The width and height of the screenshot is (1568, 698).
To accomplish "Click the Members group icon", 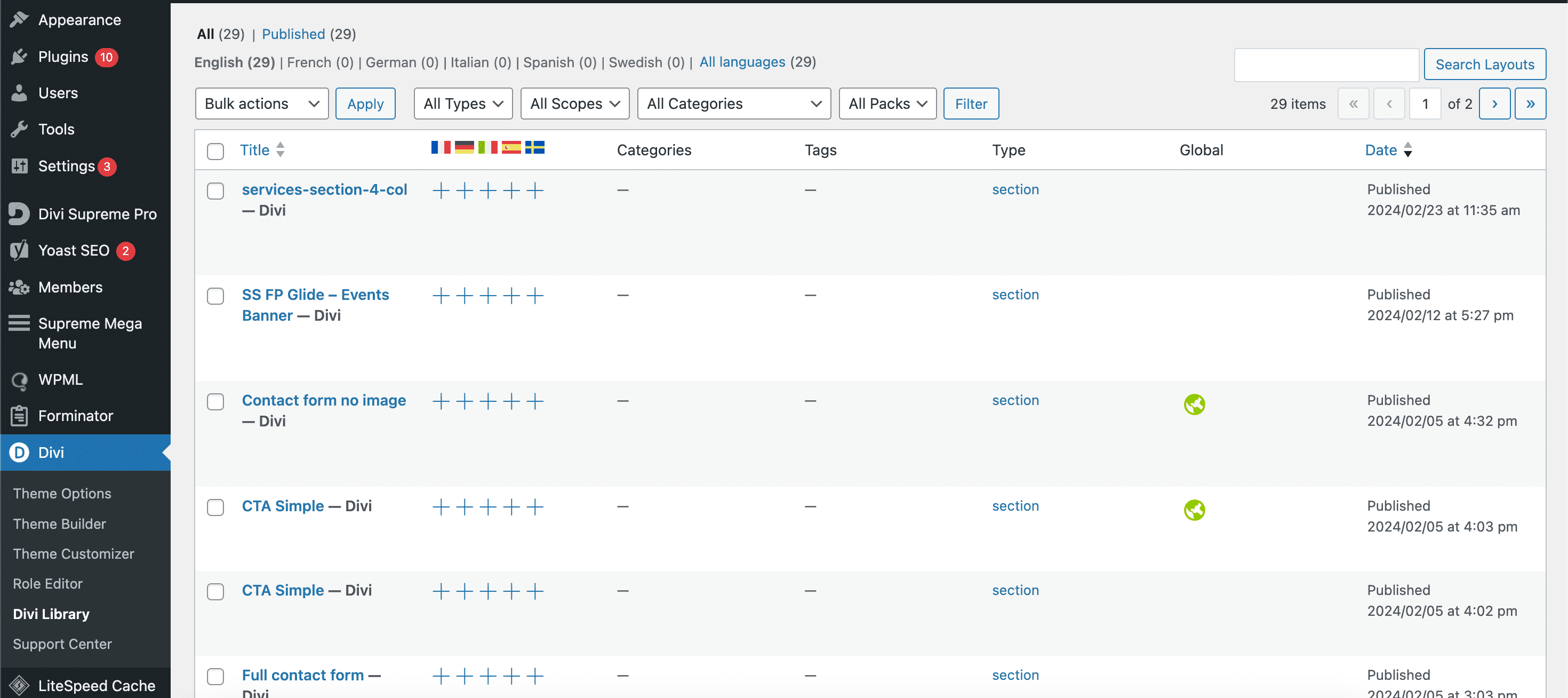I will pyautogui.click(x=20, y=287).
